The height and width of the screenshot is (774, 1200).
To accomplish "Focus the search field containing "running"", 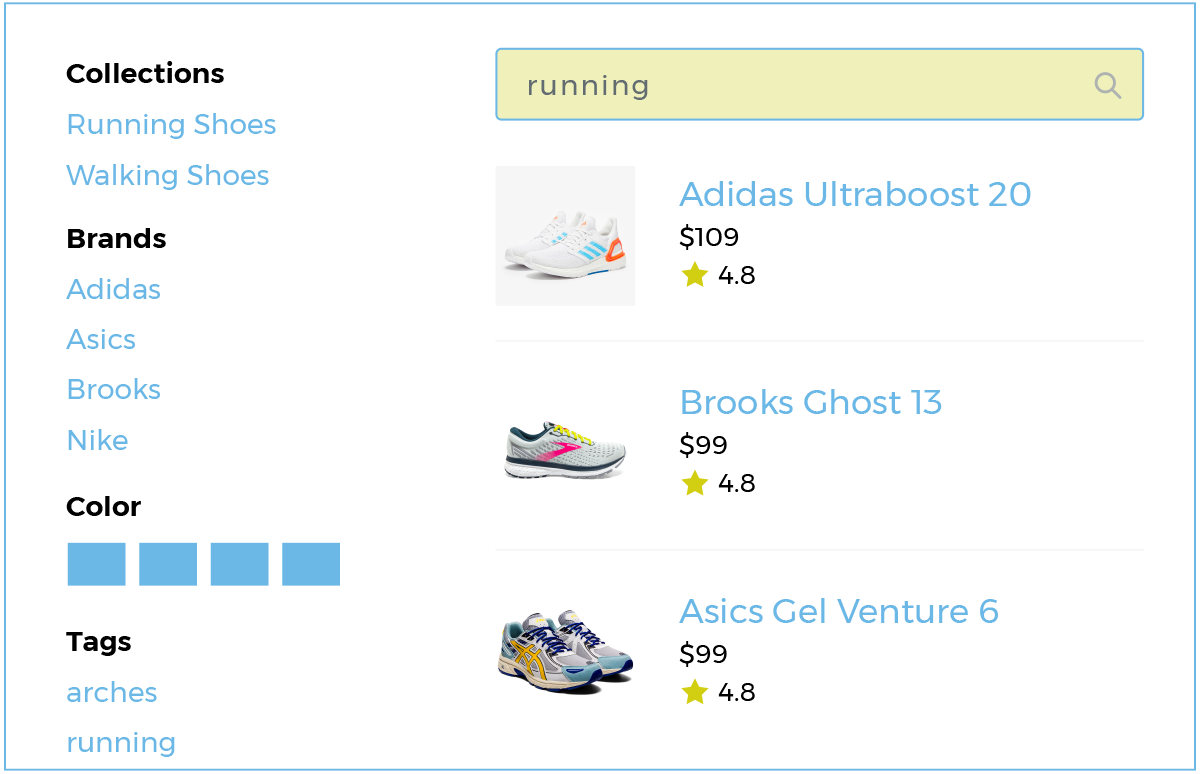I will click(x=800, y=85).
